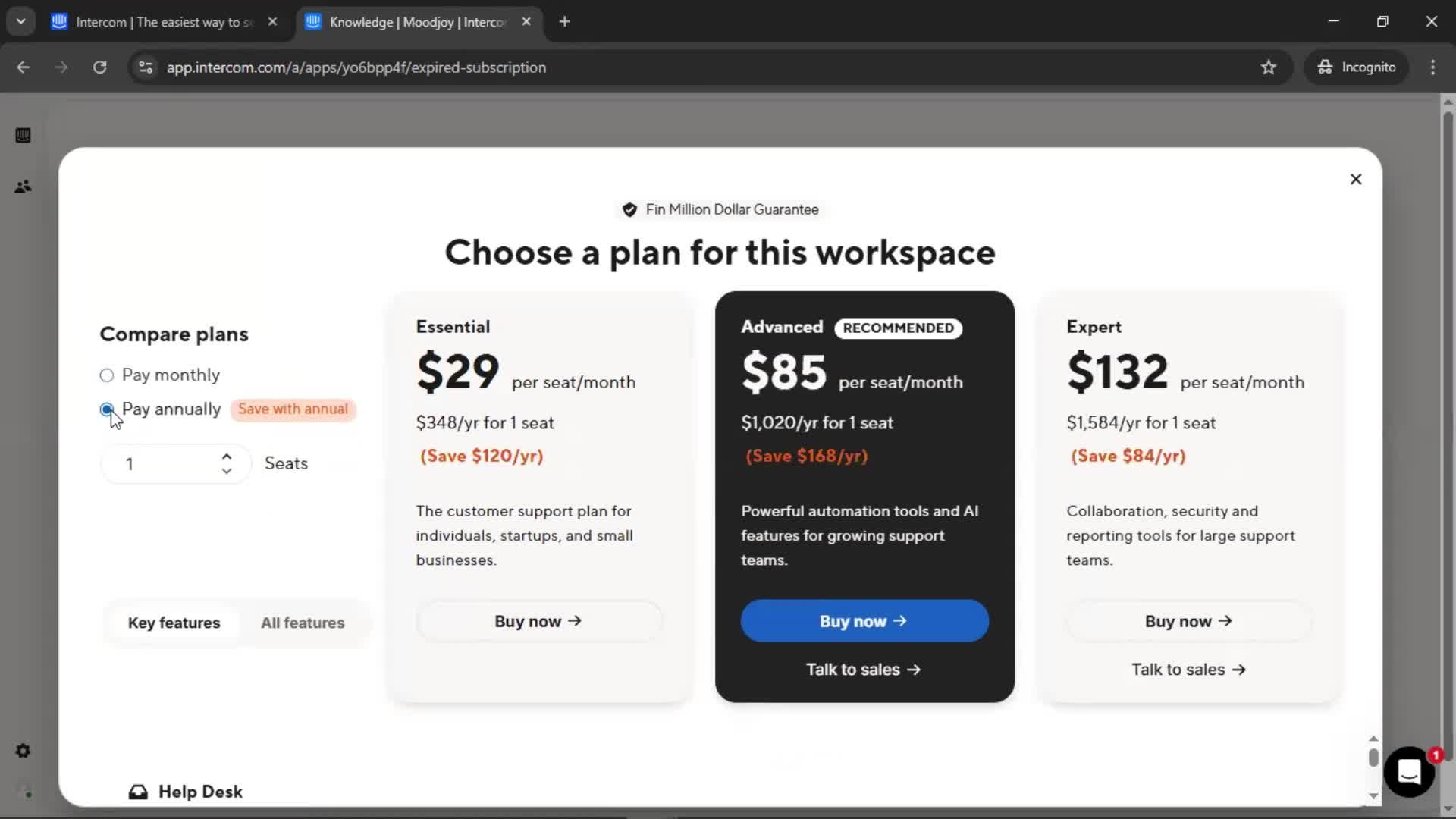
Task: Increase seats with the up arrow
Action: (x=227, y=457)
